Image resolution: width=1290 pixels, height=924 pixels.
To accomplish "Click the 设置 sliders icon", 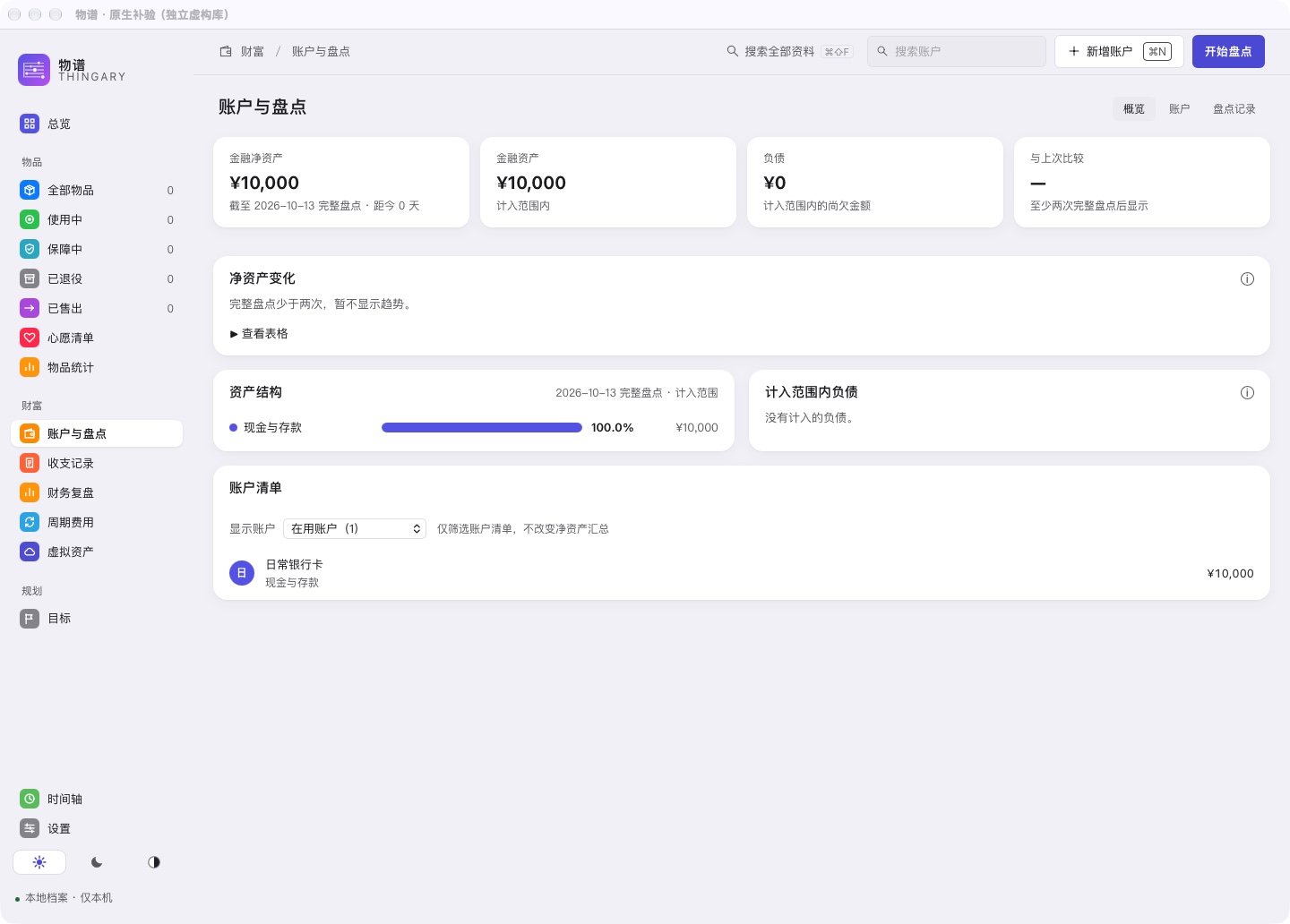I will (x=30, y=828).
